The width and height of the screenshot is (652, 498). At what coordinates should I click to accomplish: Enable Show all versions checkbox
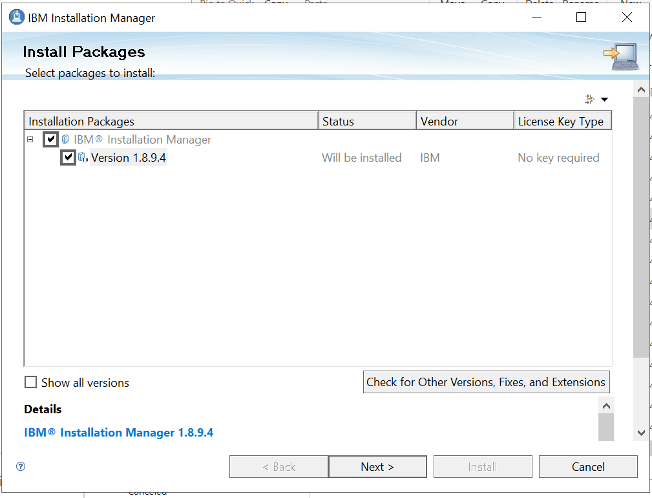click(31, 382)
